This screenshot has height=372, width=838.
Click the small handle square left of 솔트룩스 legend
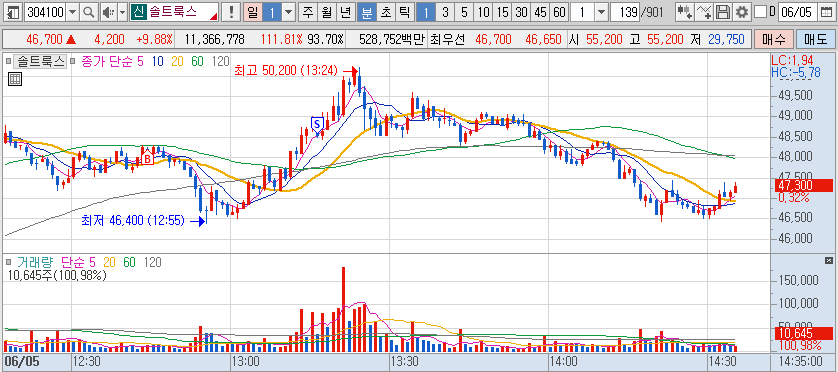[x=8, y=61]
